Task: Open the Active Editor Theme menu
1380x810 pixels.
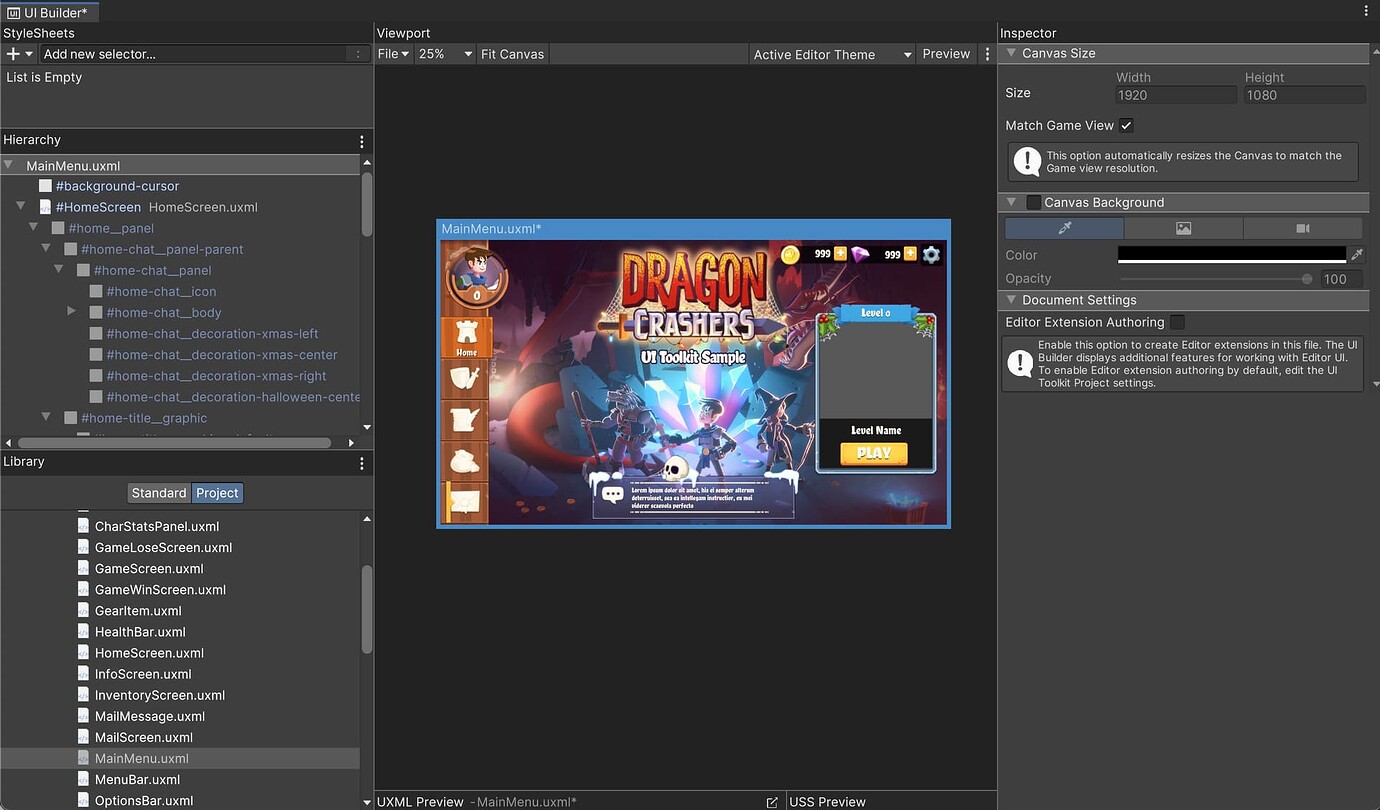Action: coord(831,54)
